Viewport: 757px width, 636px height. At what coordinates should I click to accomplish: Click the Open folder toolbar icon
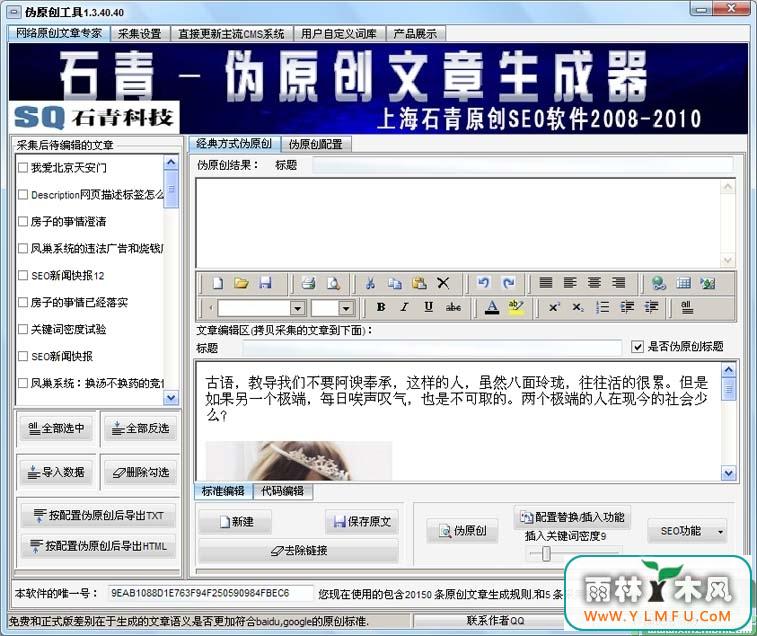click(x=241, y=283)
